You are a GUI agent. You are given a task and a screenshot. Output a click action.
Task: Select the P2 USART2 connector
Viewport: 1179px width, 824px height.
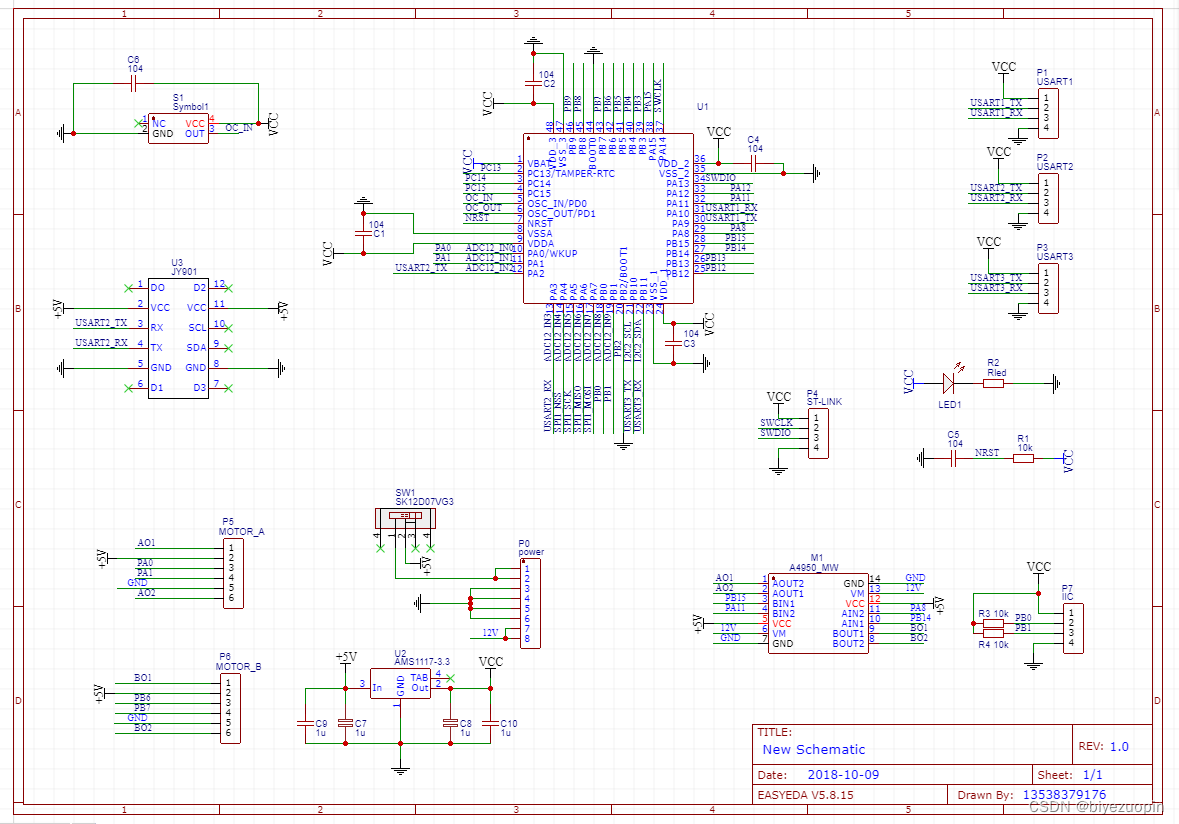point(1048,198)
